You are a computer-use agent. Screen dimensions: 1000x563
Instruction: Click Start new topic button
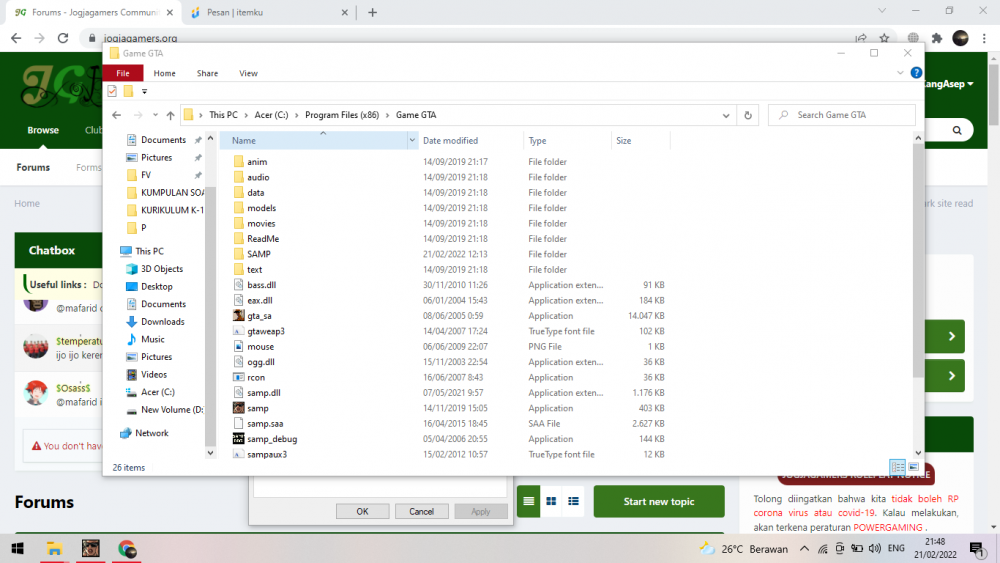(659, 501)
